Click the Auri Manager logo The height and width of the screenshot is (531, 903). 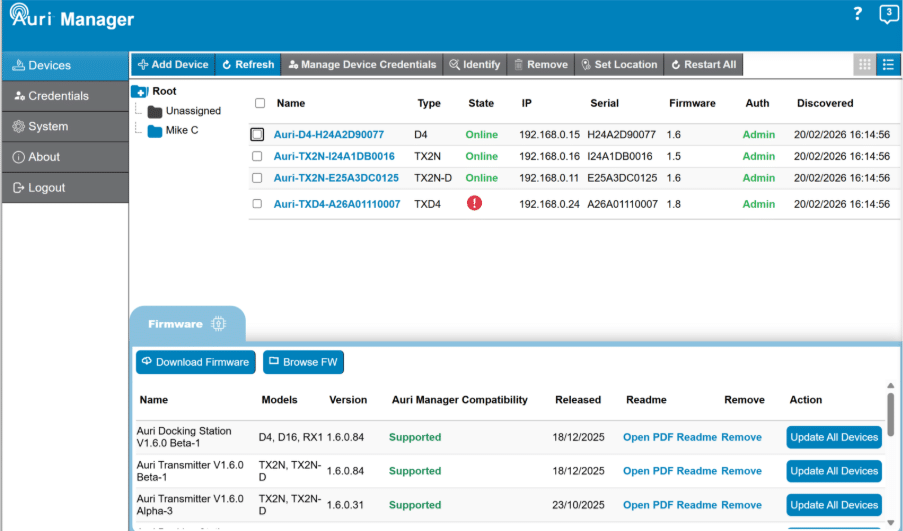72,17
